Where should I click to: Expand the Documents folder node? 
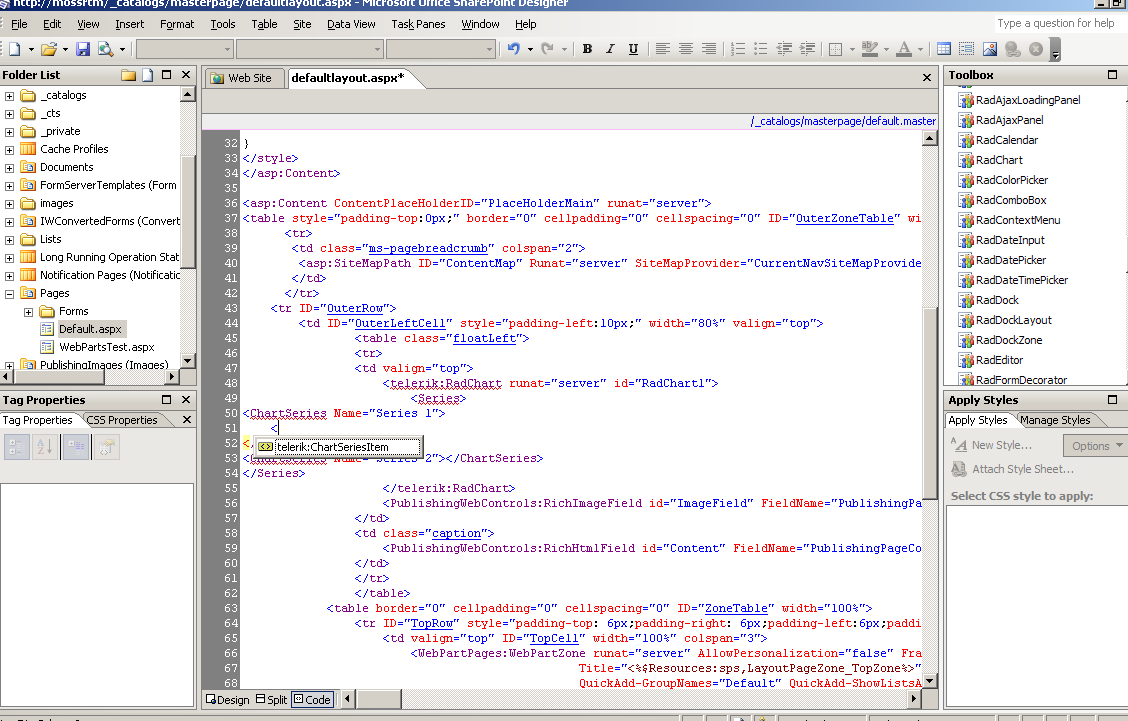coord(9,168)
